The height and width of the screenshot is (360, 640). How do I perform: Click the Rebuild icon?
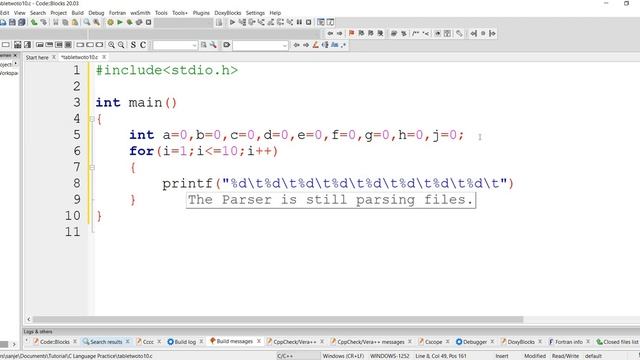139,22
